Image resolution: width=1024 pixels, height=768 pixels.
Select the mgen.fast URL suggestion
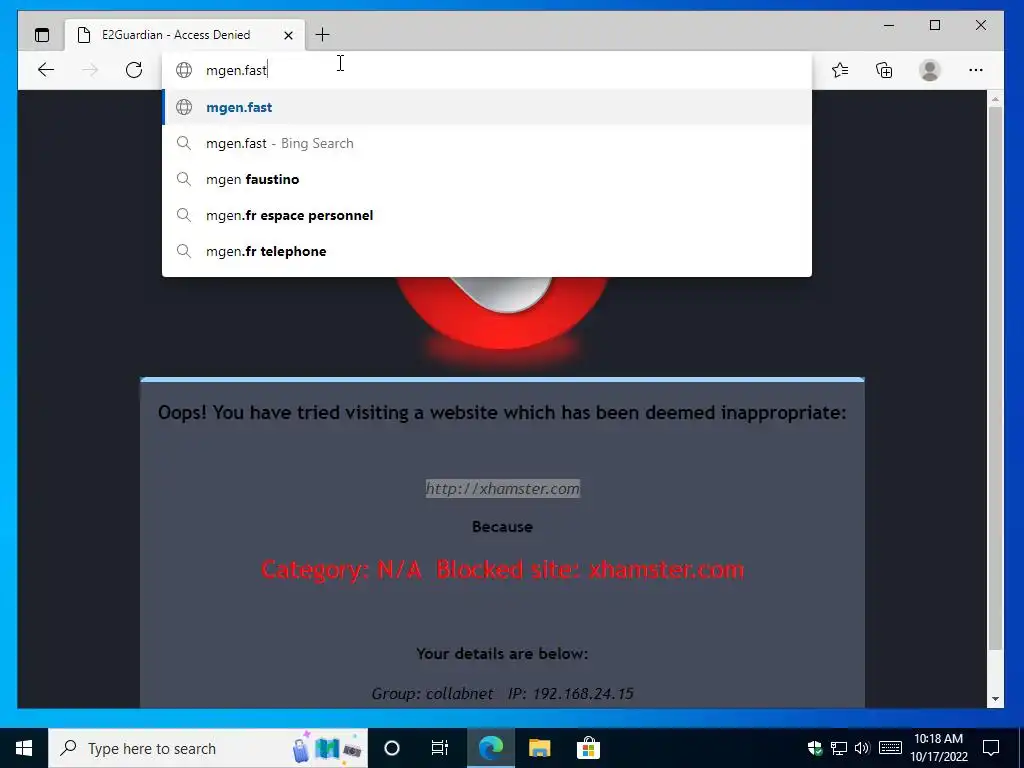pos(487,107)
